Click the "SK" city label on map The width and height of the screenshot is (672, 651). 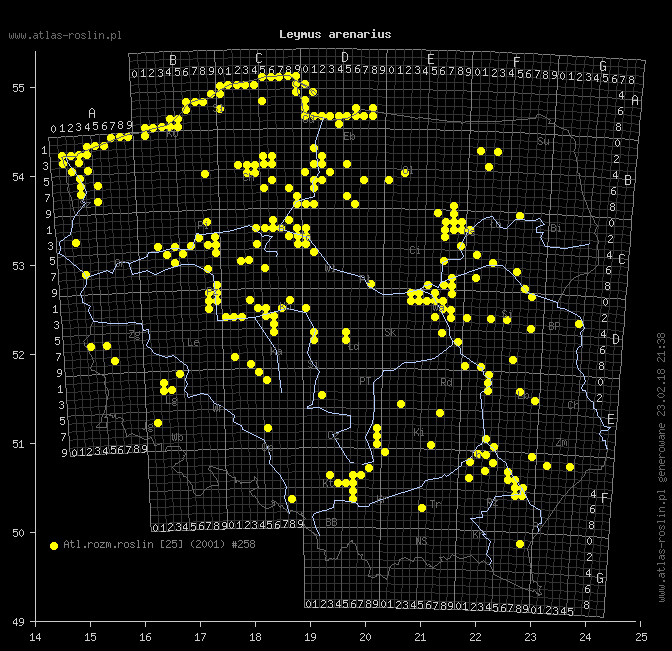coord(390,333)
